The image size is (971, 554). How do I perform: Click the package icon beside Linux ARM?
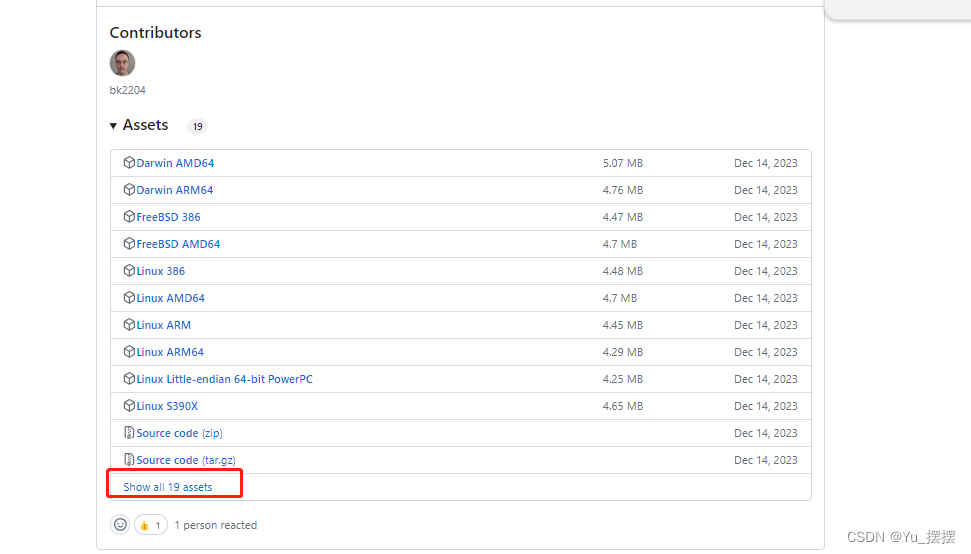129,324
